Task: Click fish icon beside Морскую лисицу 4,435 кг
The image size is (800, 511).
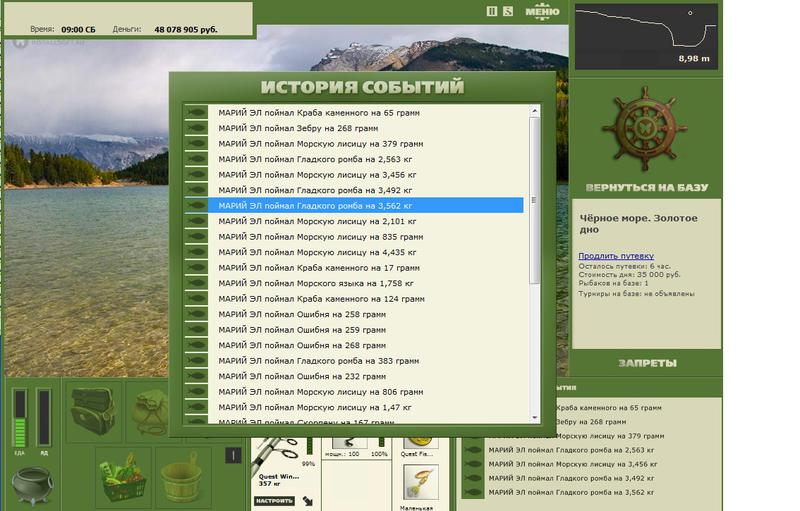Action: pos(196,252)
